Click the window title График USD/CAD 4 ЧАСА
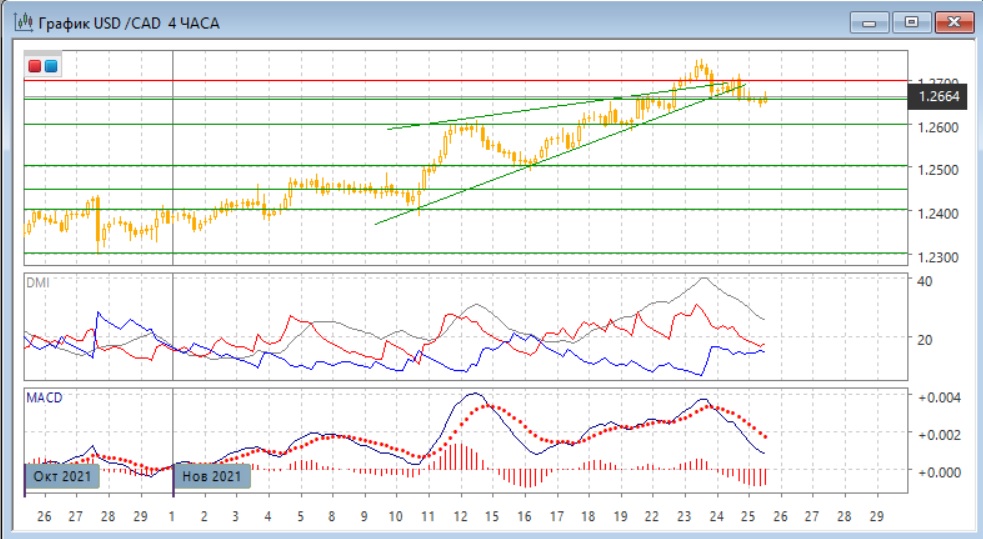 [x=130, y=21]
